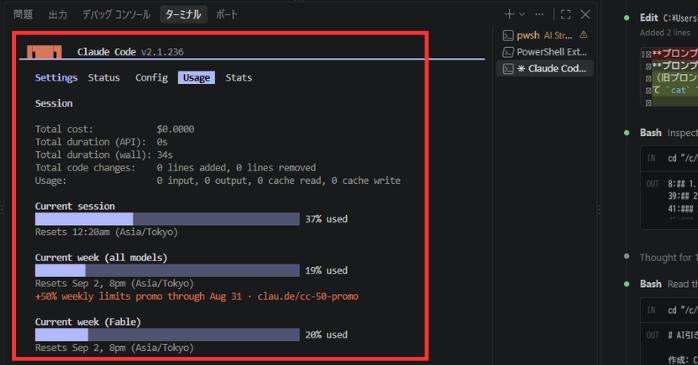Click the Current week (all models) usage bar
This screenshot has height=365, width=698.
tap(167, 270)
